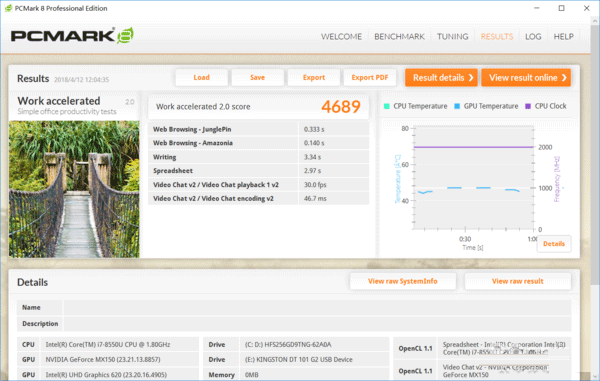Click the Export button
The image size is (600, 381).
pyautogui.click(x=314, y=78)
